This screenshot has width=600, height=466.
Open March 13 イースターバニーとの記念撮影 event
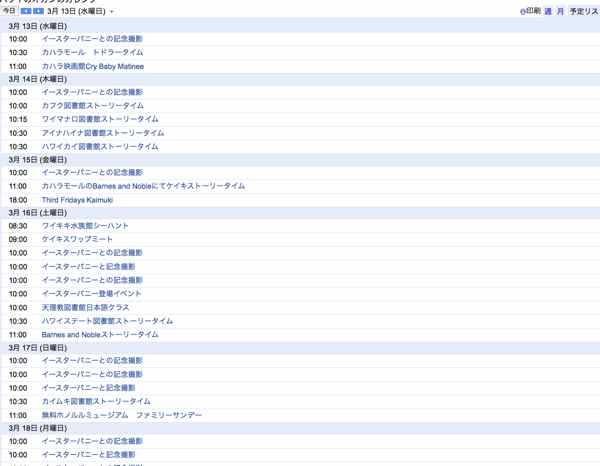92,39
